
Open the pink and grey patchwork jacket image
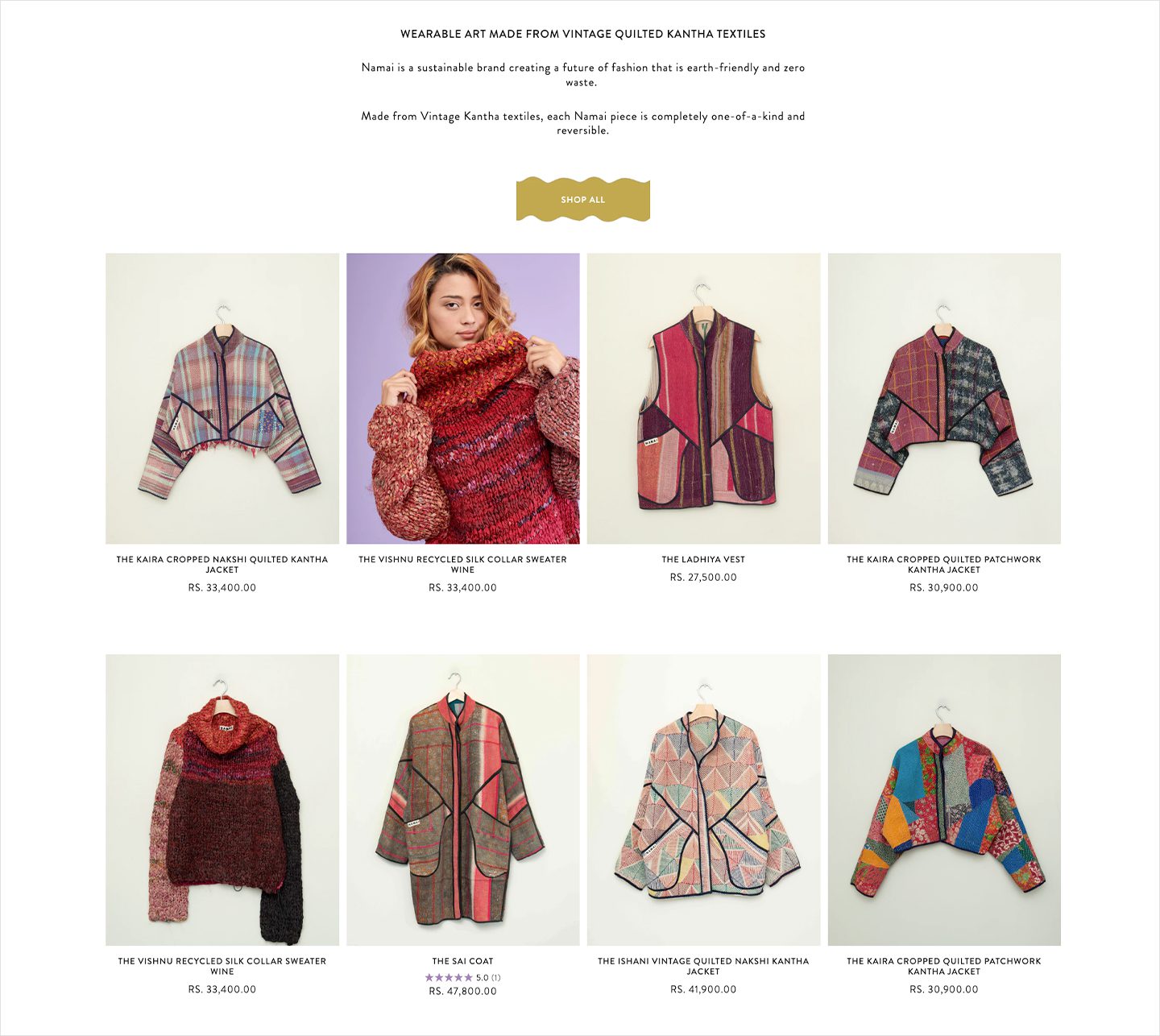pos(944,399)
